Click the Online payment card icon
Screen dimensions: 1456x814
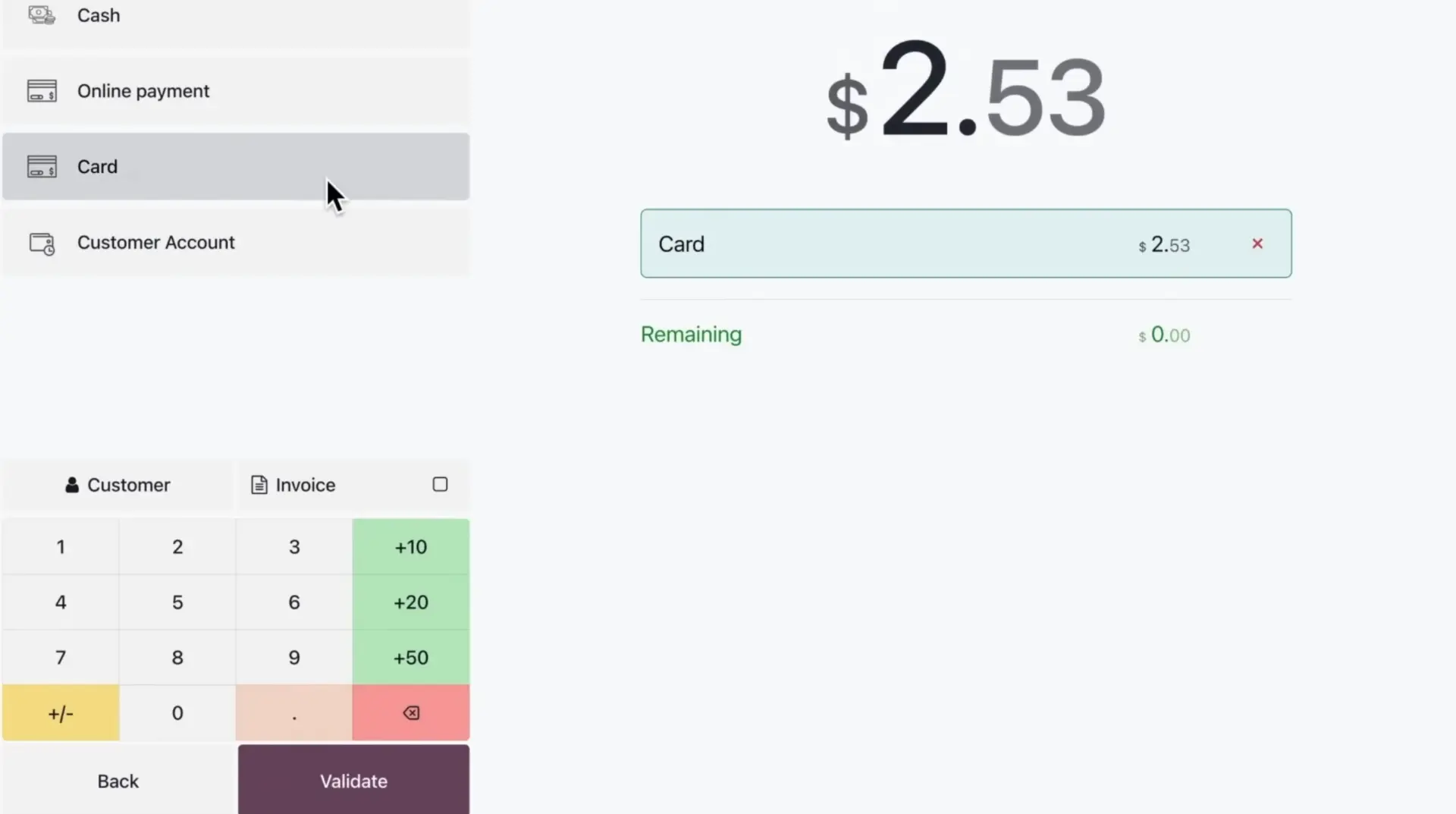[42, 90]
